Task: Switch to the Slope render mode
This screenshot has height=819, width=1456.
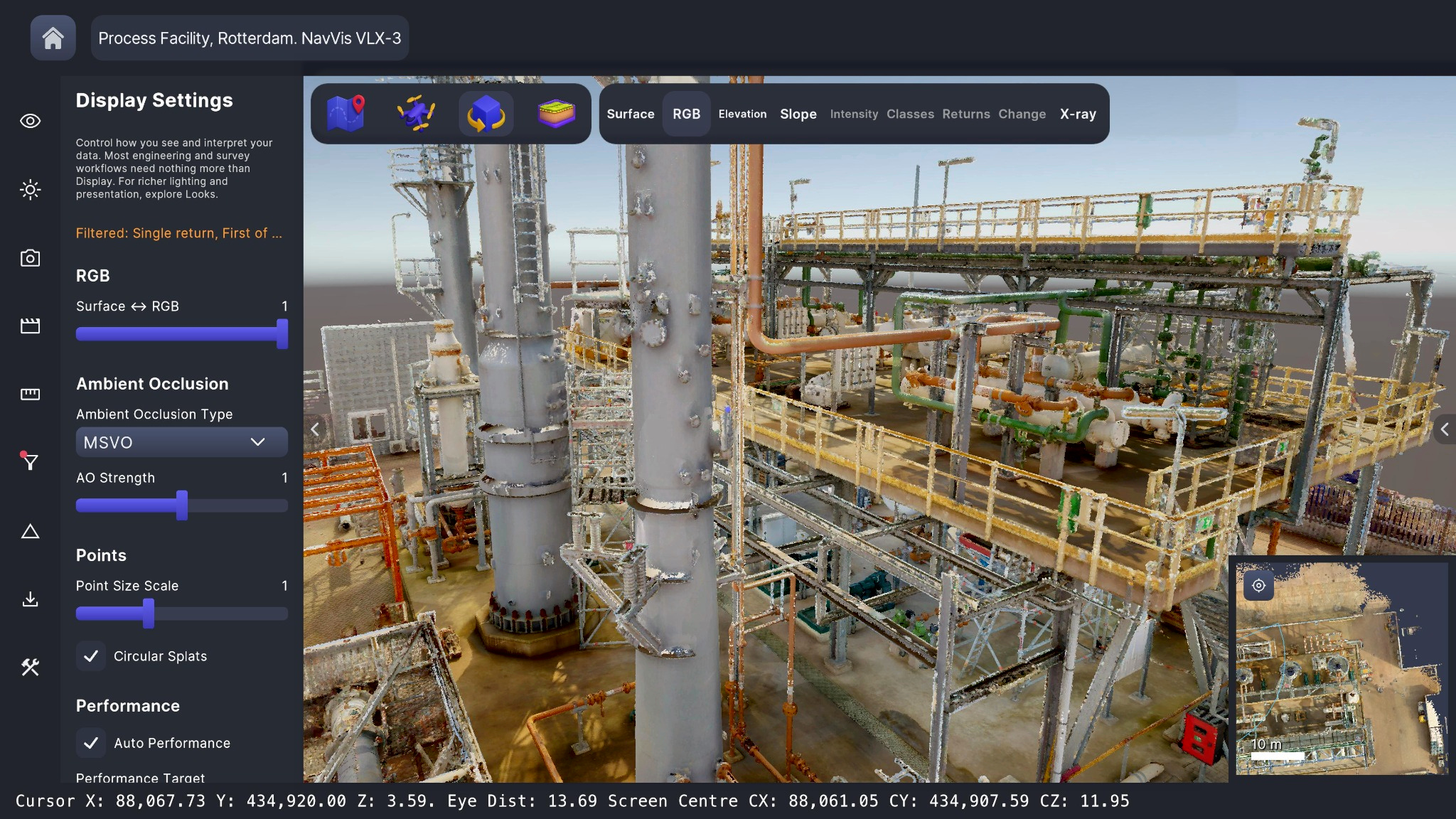Action: coord(798,114)
